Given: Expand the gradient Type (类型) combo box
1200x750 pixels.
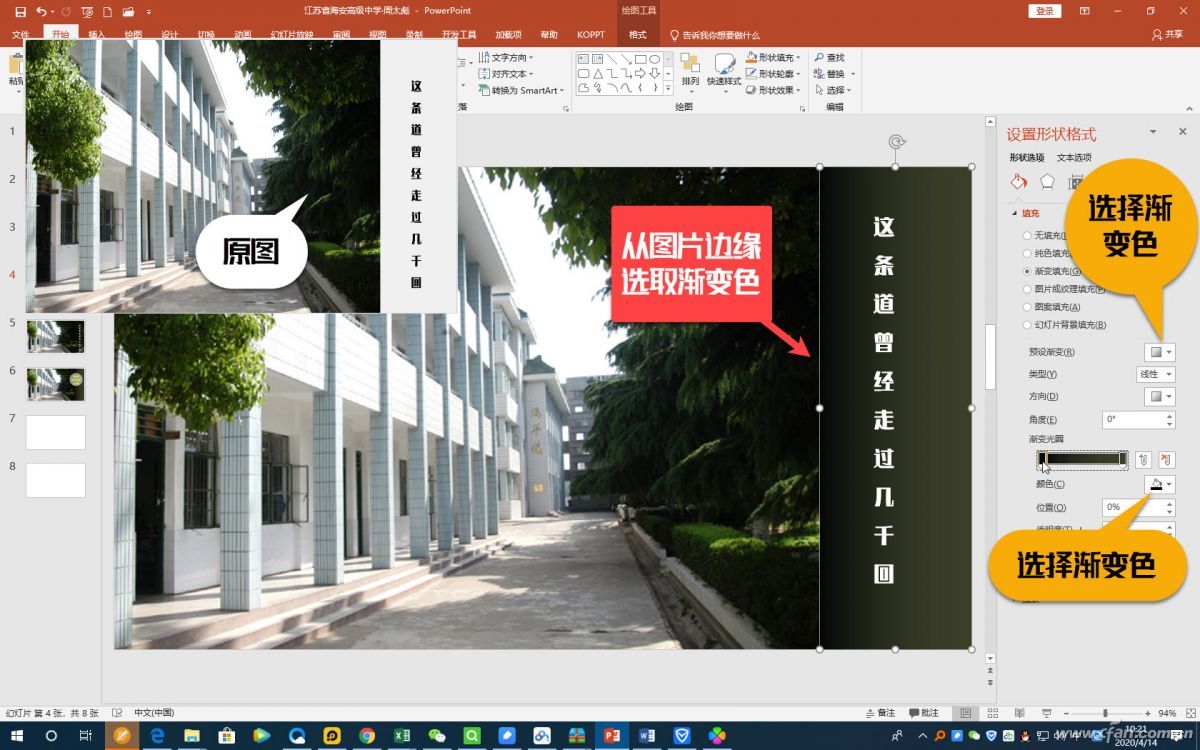Looking at the screenshot, I should click(x=1155, y=374).
